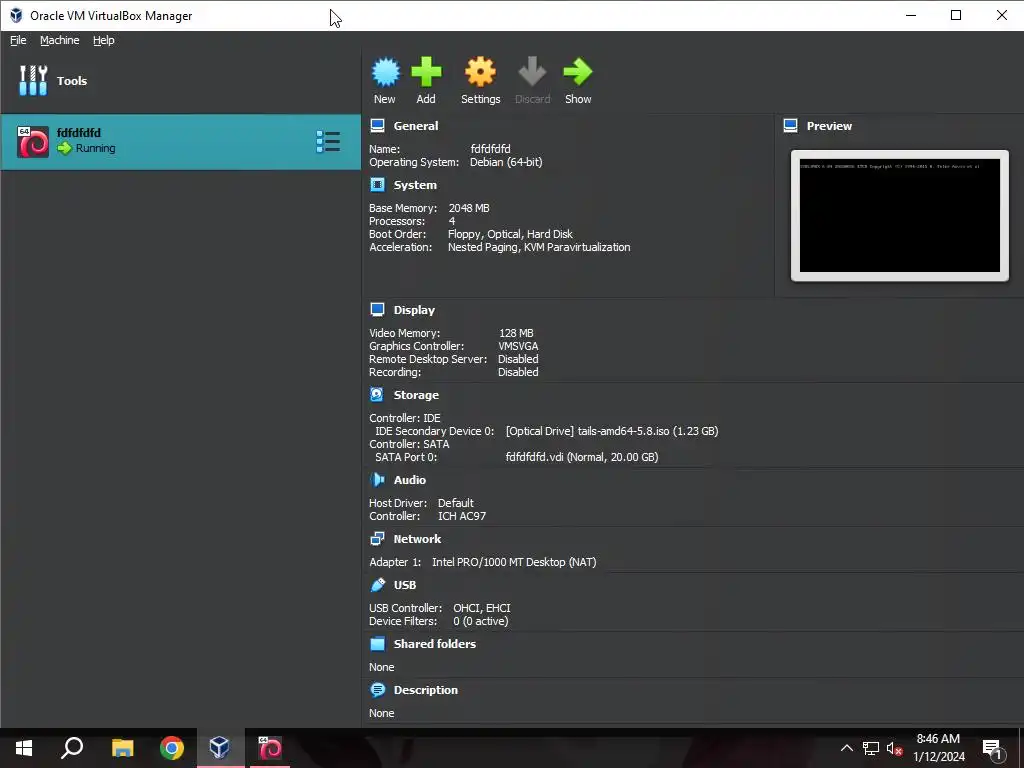Launch Chrome from the taskbar
The image size is (1024, 768).
[172, 748]
